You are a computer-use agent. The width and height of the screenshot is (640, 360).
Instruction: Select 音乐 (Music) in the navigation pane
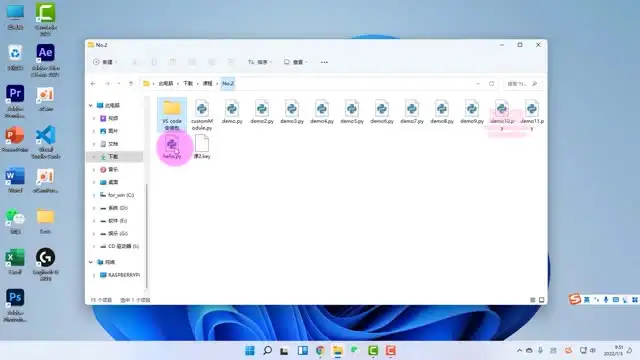click(x=114, y=169)
